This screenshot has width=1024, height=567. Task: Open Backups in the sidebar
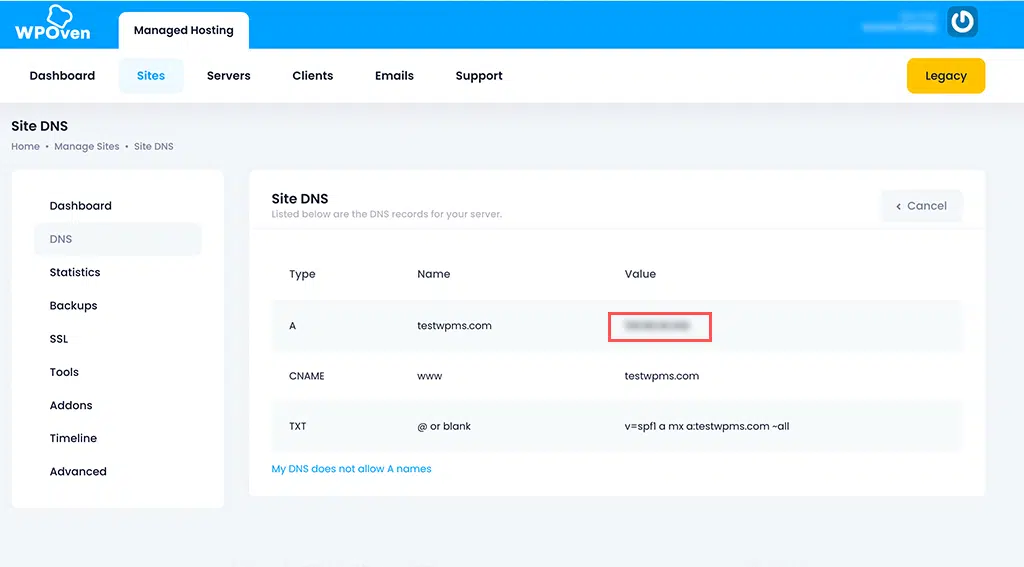73,306
